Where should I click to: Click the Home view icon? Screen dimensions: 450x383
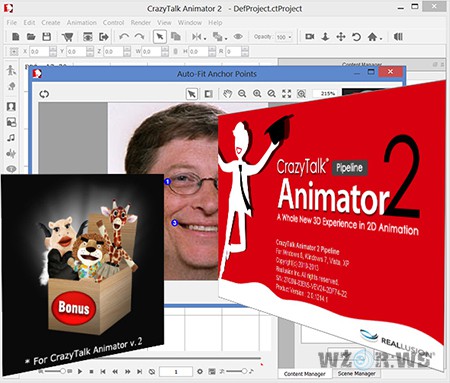pyautogui.click(x=372, y=37)
